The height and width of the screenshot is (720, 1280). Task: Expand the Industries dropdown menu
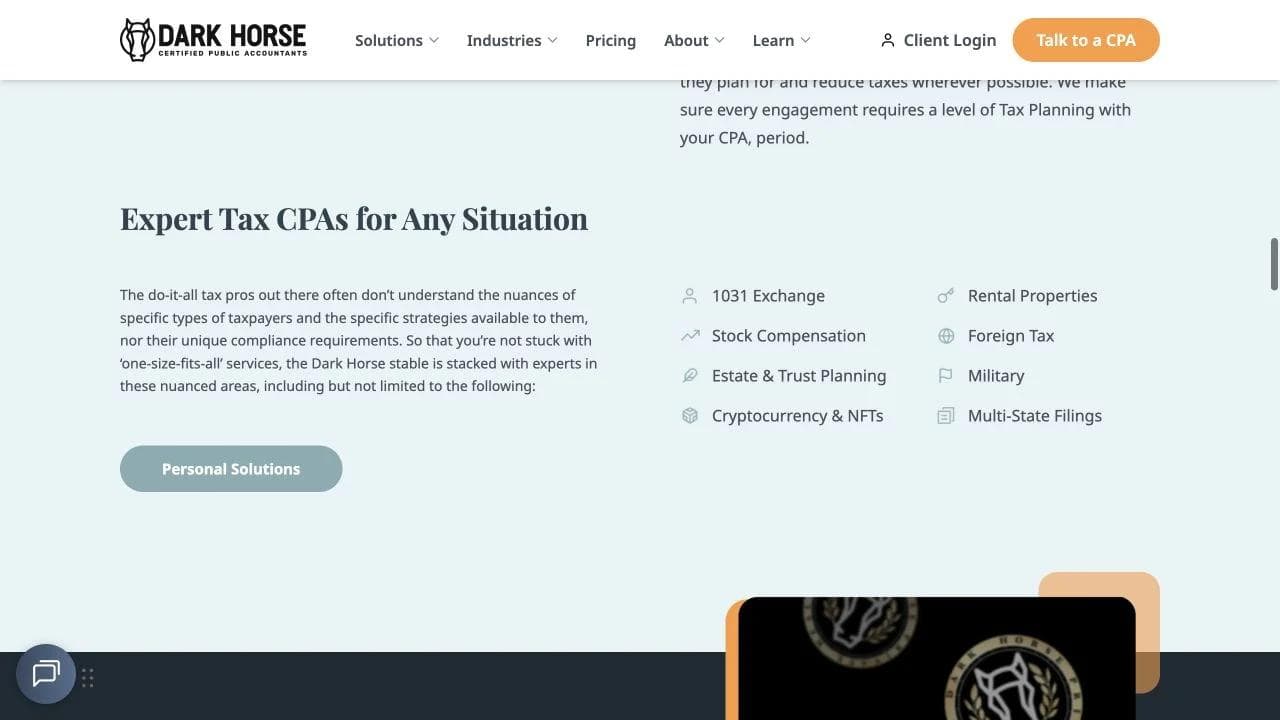pos(512,41)
